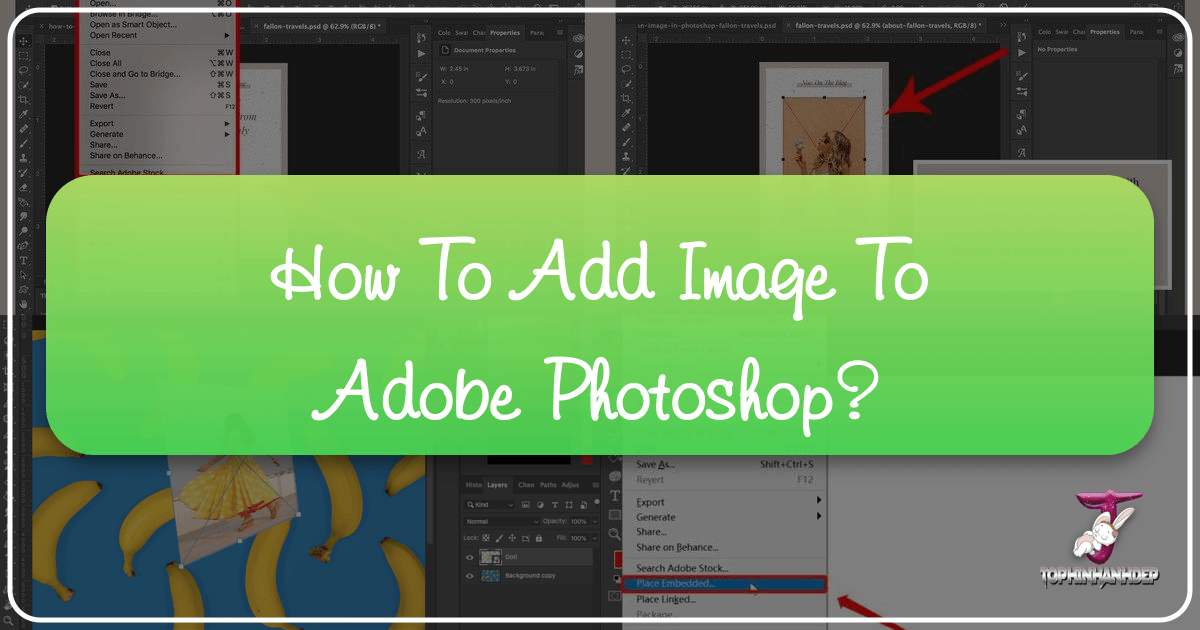Click Search Adobe Stock in the File menu
This screenshot has width=1200, height=630.
pyautogui.click(x=682, y=567)
